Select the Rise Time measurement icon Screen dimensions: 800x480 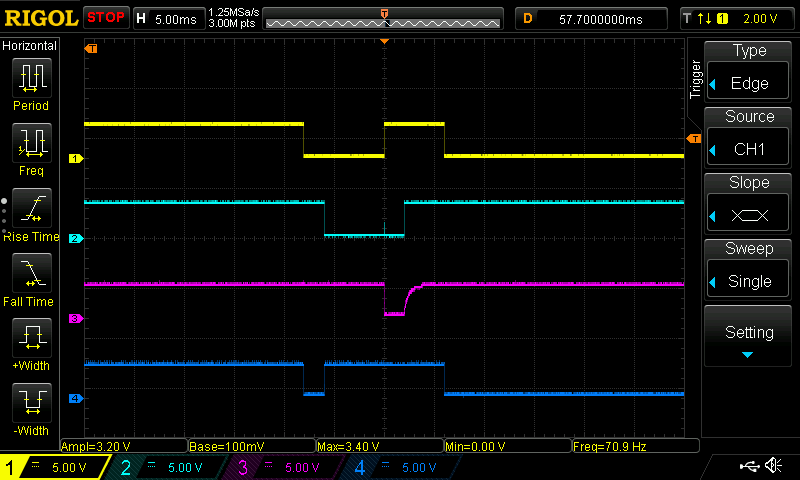(x=32, y=208)
